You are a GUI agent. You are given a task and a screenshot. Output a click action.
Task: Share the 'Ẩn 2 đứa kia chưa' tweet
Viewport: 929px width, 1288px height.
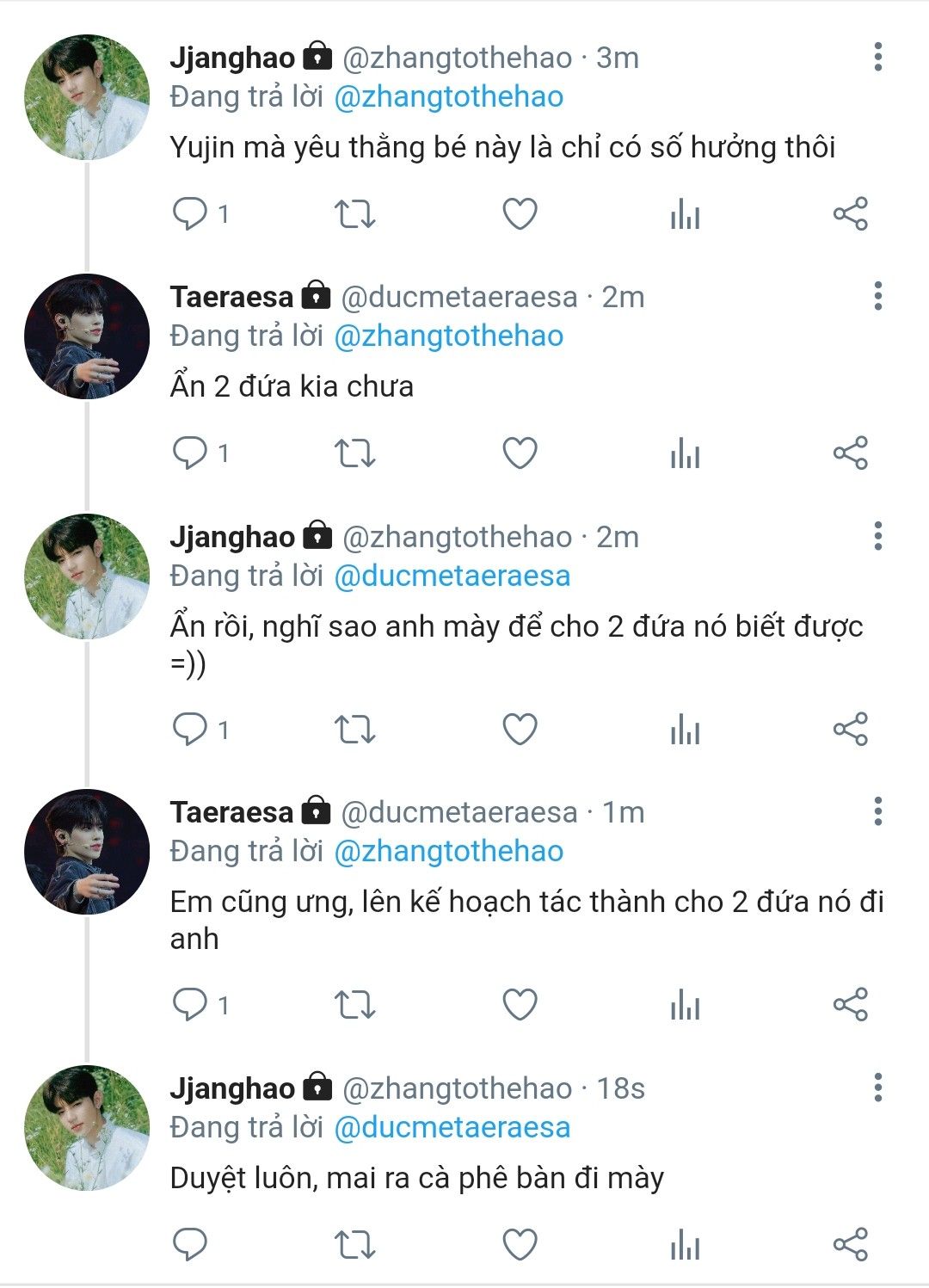point(850,453)
